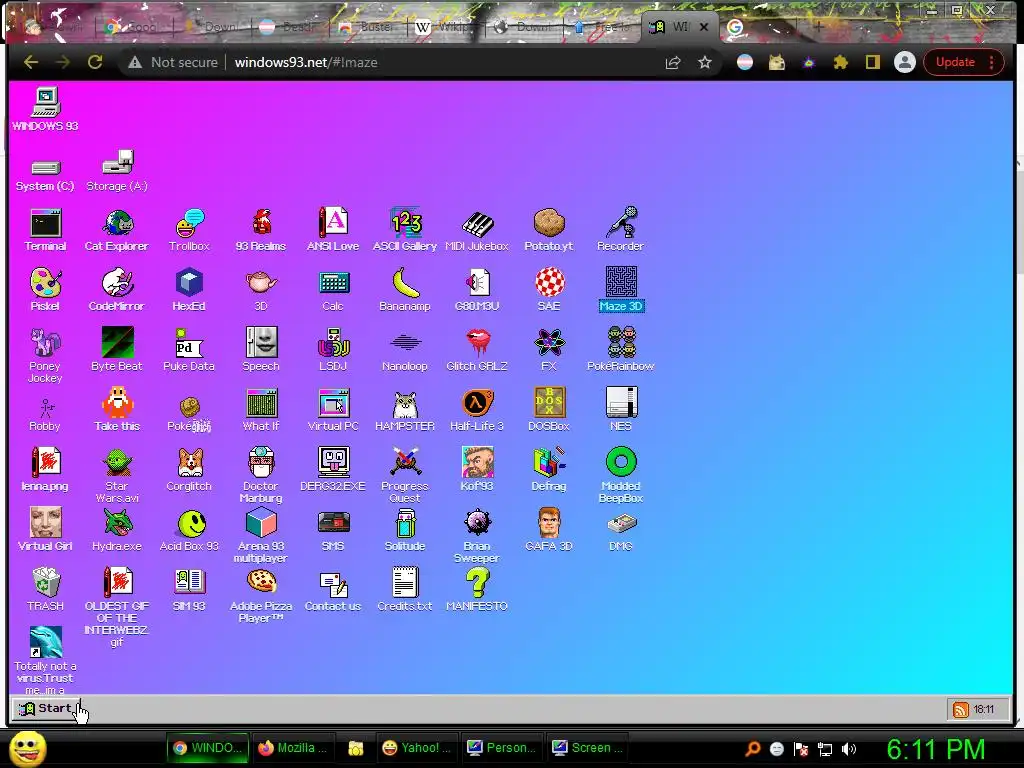1024x768 pixels.
Task: Launch CodeMirror editor
Action: [117, 290]
